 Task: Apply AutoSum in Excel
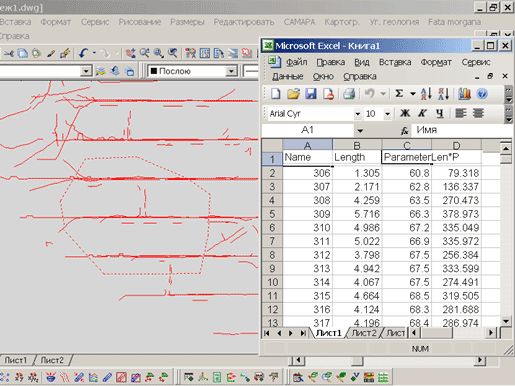click(x=399, y=94)
